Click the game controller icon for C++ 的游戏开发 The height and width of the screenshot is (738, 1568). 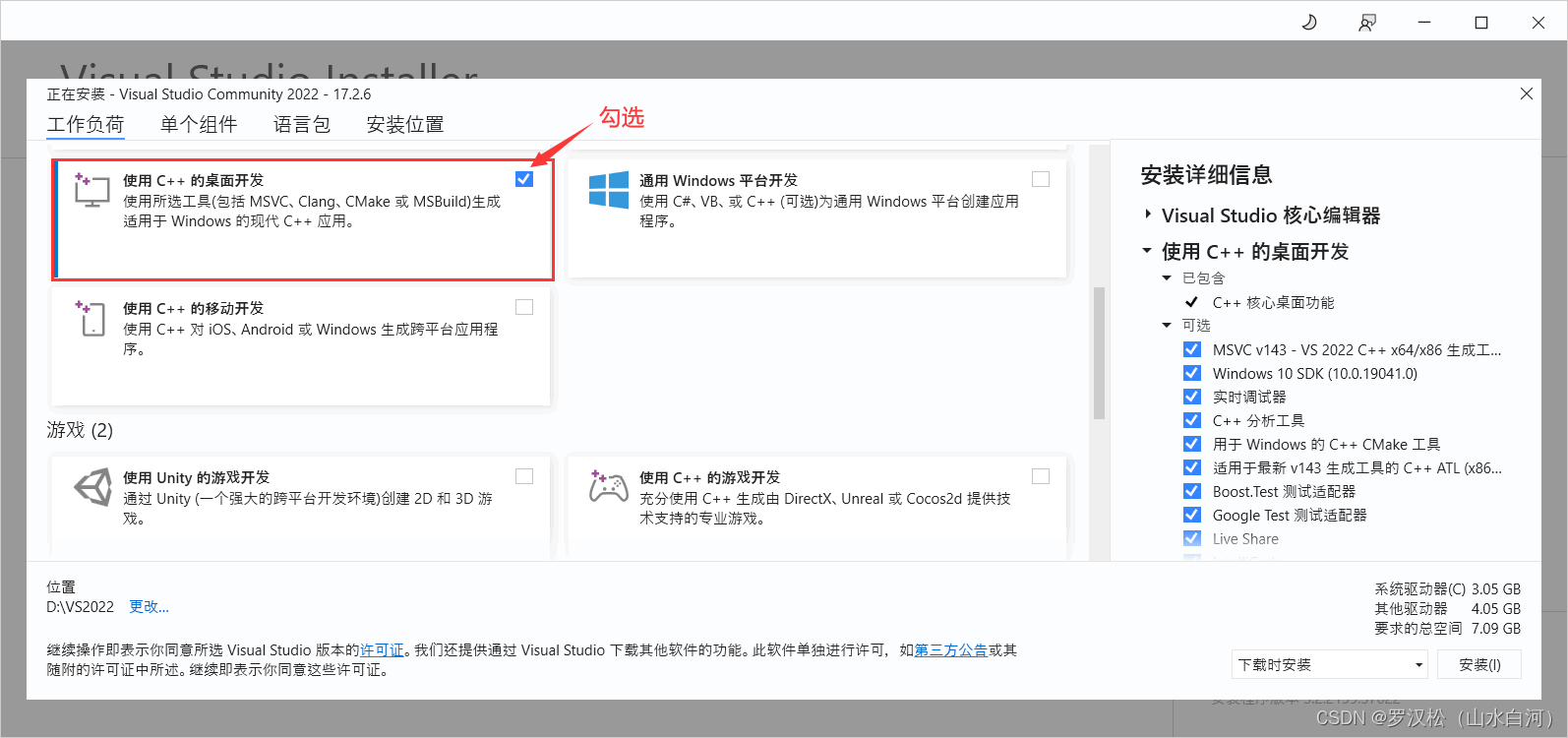click(608, 486)
